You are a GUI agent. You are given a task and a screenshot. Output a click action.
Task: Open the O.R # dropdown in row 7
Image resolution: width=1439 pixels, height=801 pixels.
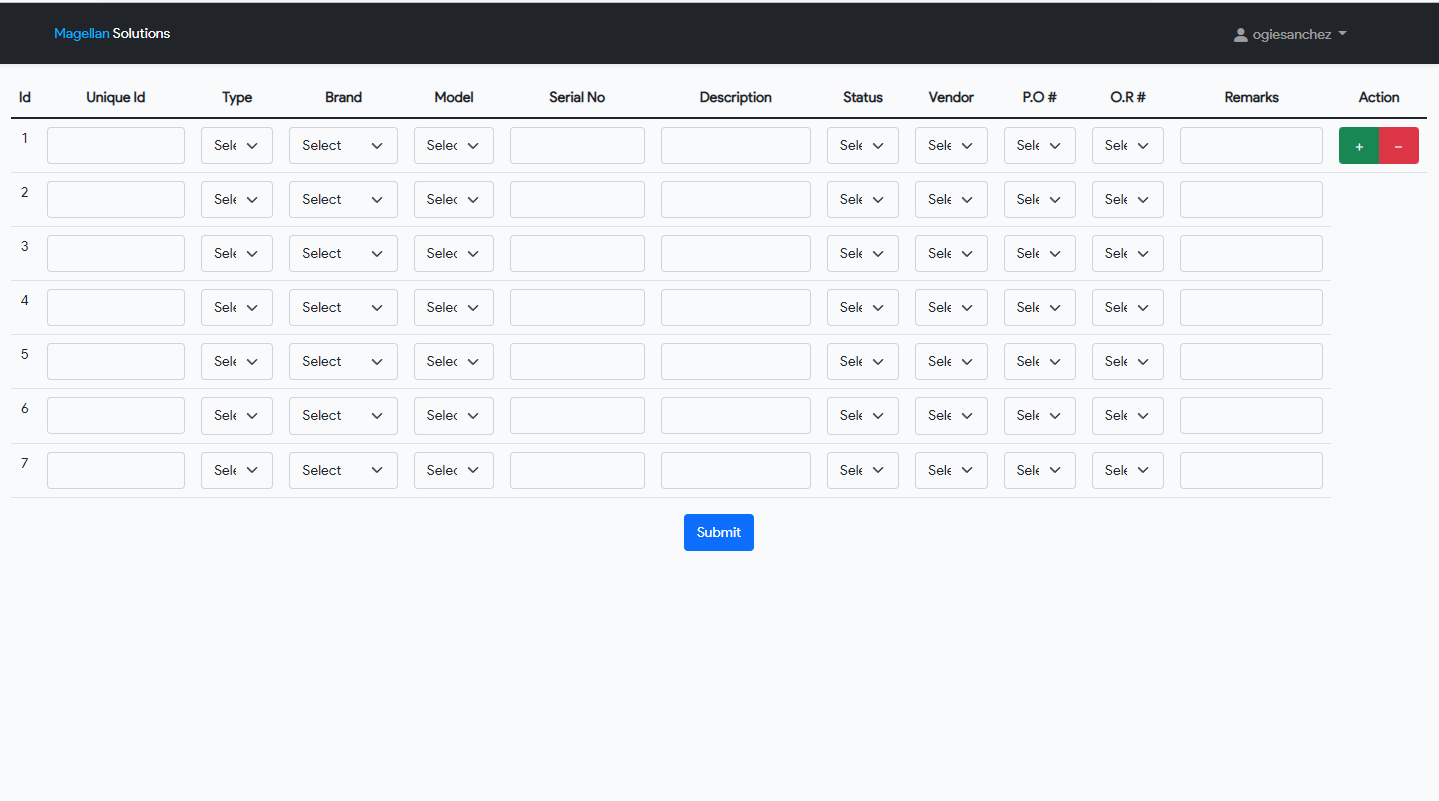click(x=1127, y=470)
